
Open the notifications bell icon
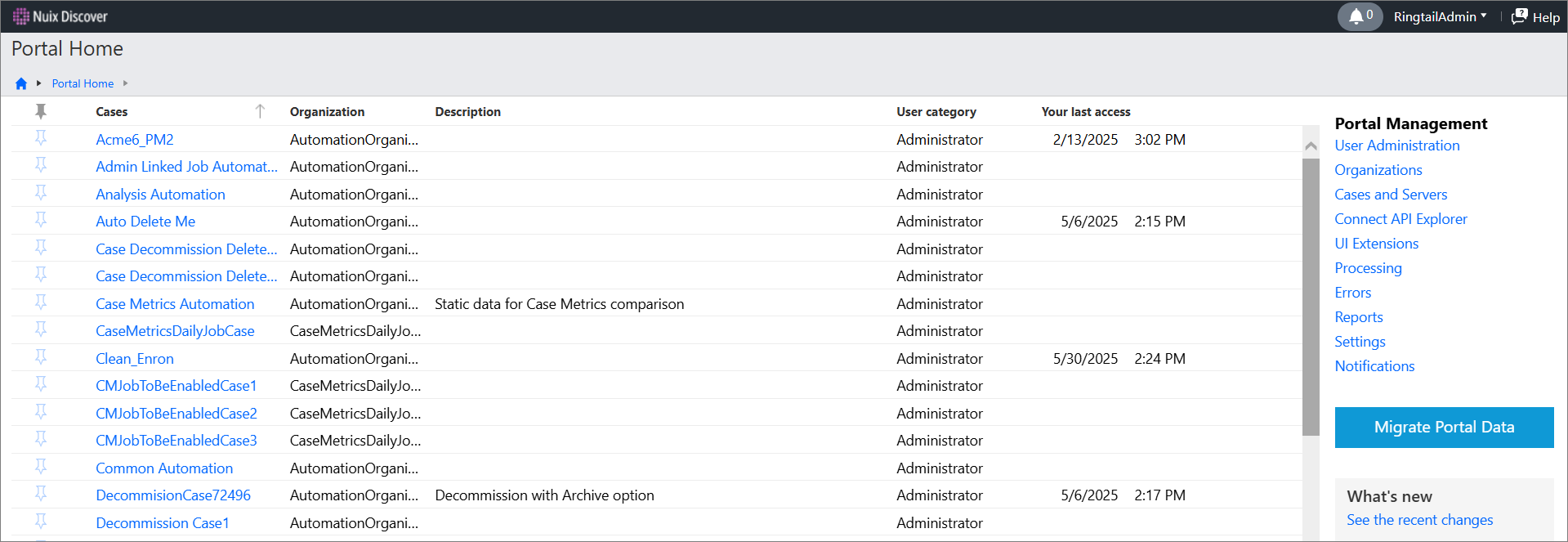(1356, 16)
